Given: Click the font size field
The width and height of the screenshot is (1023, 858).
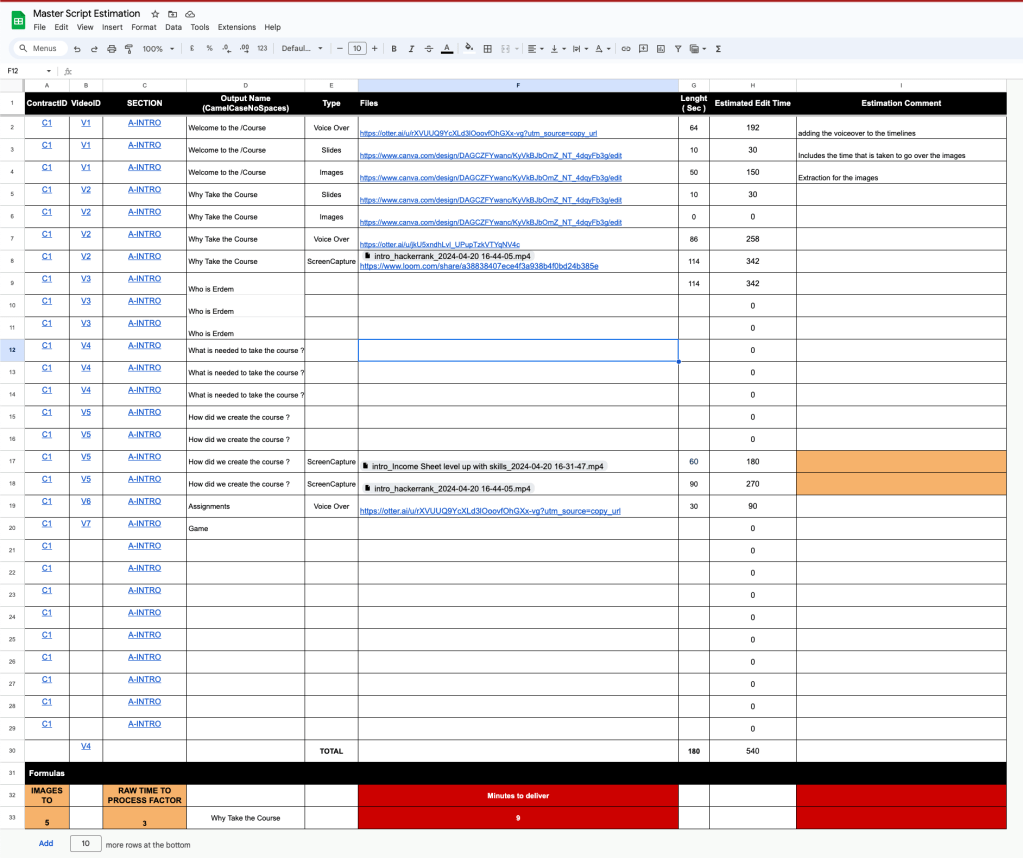Looking at the screenshot, I should (357, 48).
